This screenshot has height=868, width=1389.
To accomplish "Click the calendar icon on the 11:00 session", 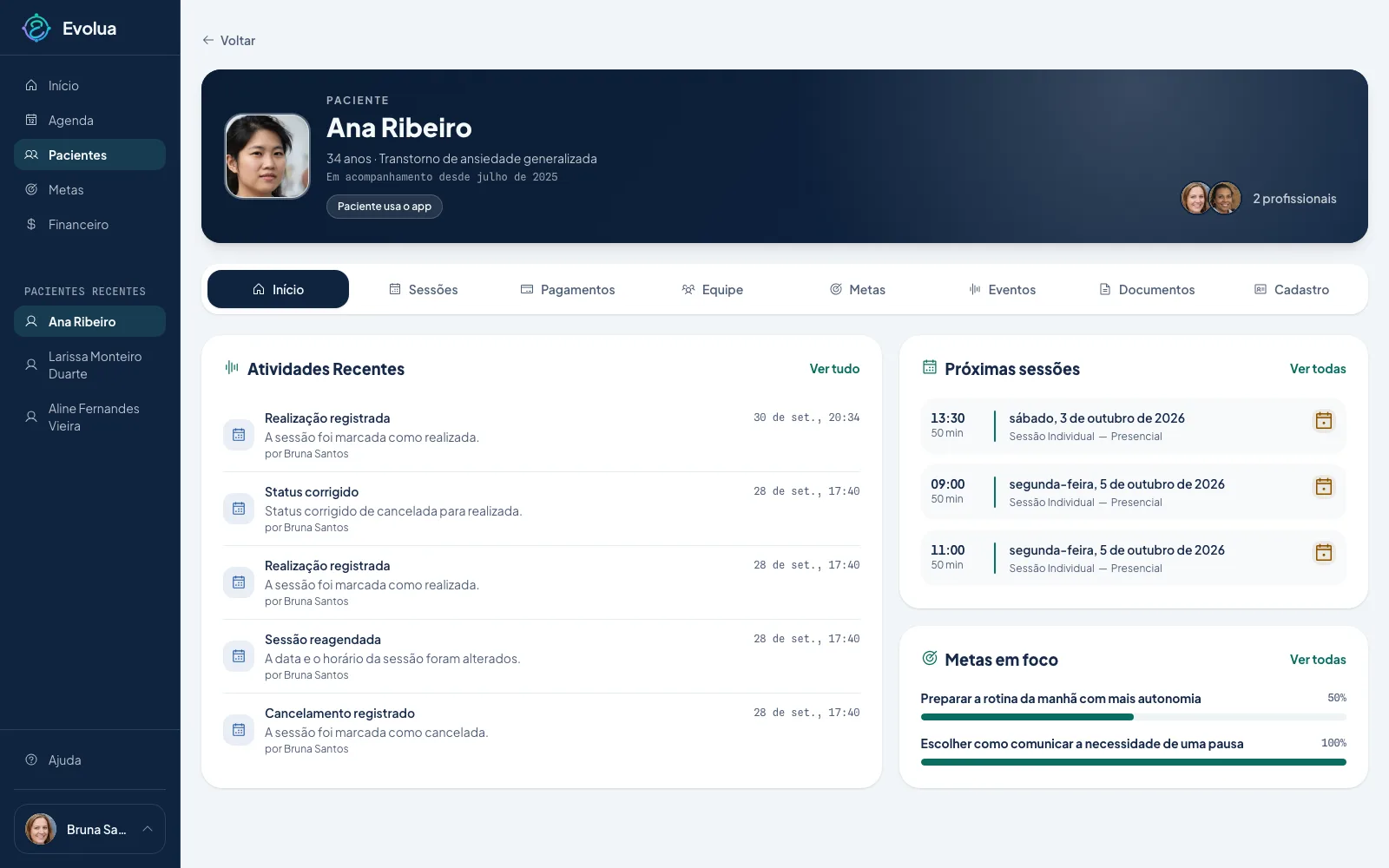I will click(x=1324, y=553).
